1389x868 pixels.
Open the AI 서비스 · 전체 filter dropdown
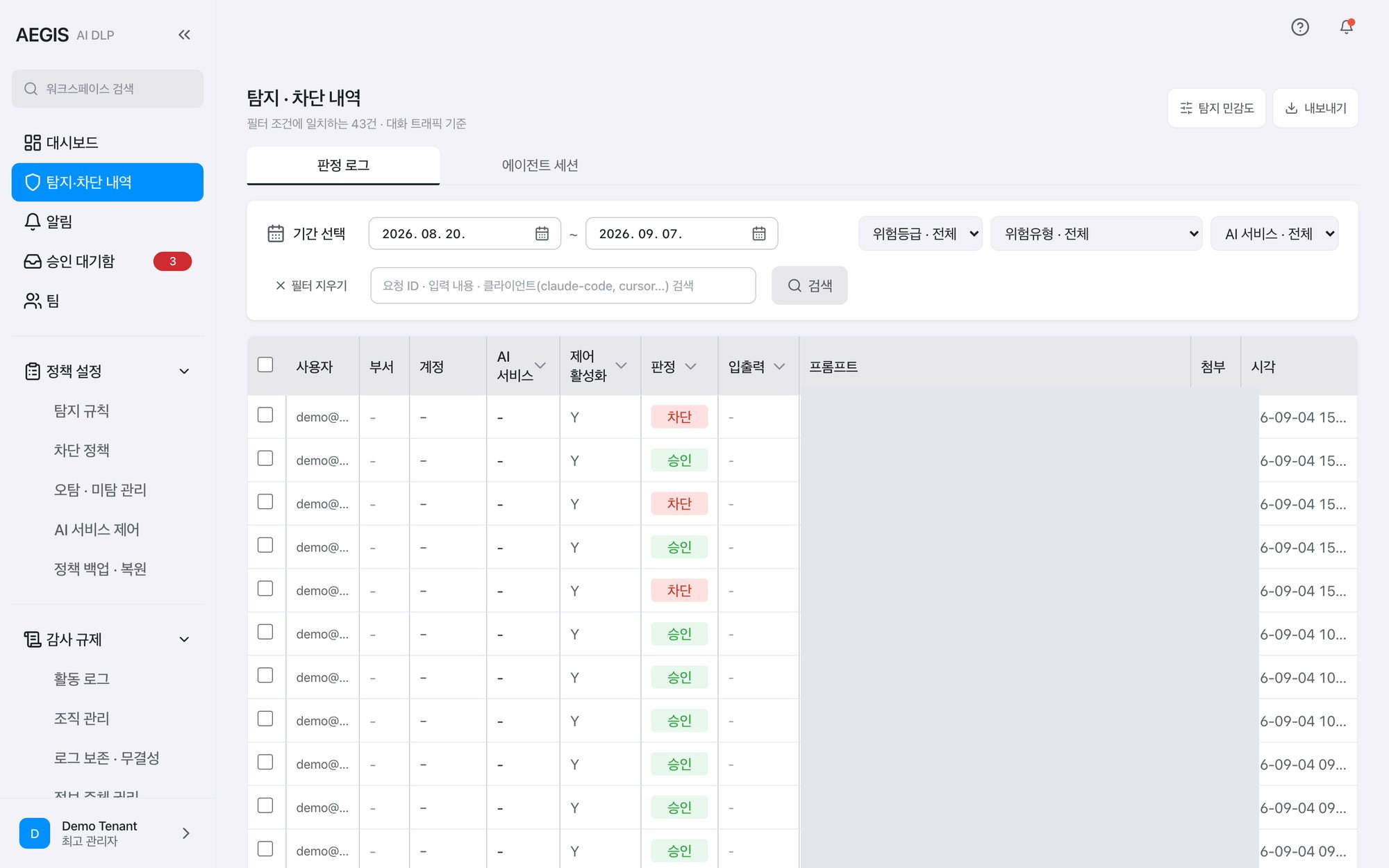(1274, 233)
